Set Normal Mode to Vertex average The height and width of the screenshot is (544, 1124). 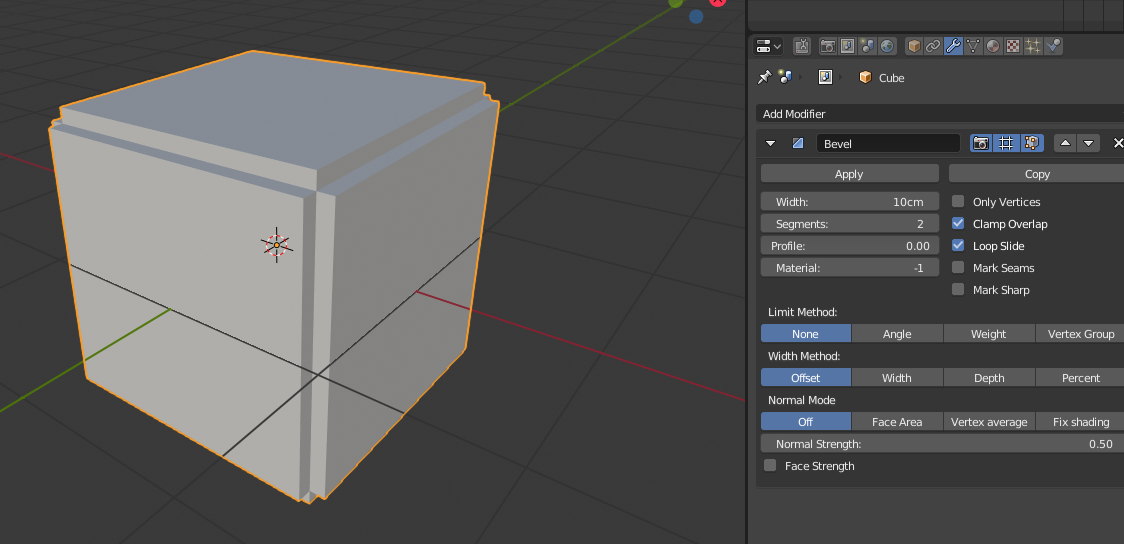tap(989, 422)
